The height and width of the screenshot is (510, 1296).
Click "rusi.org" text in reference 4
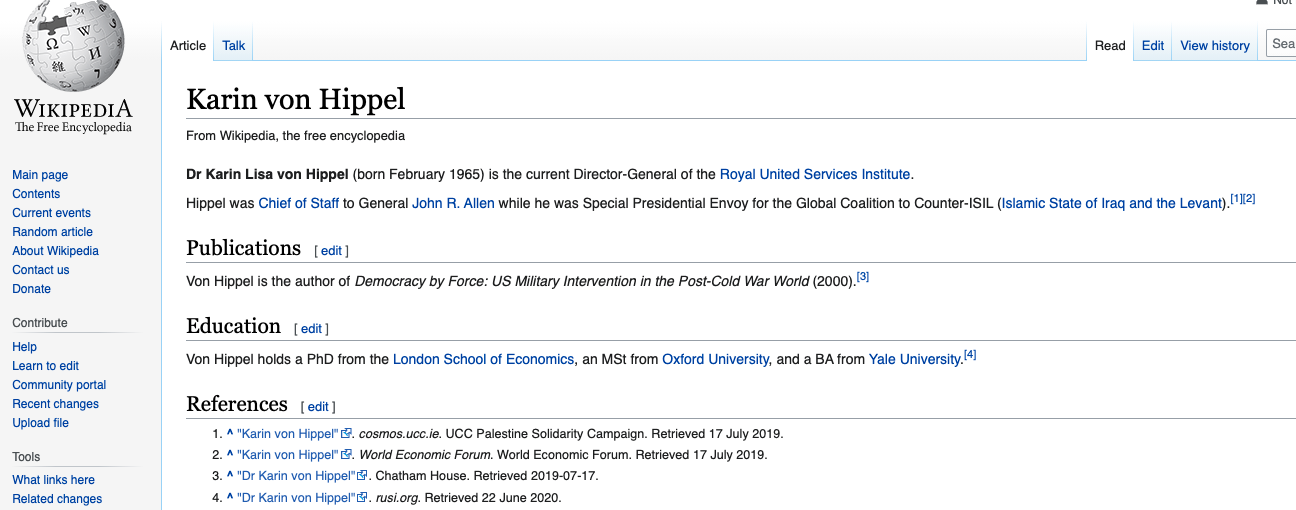[x=397, y=497]
